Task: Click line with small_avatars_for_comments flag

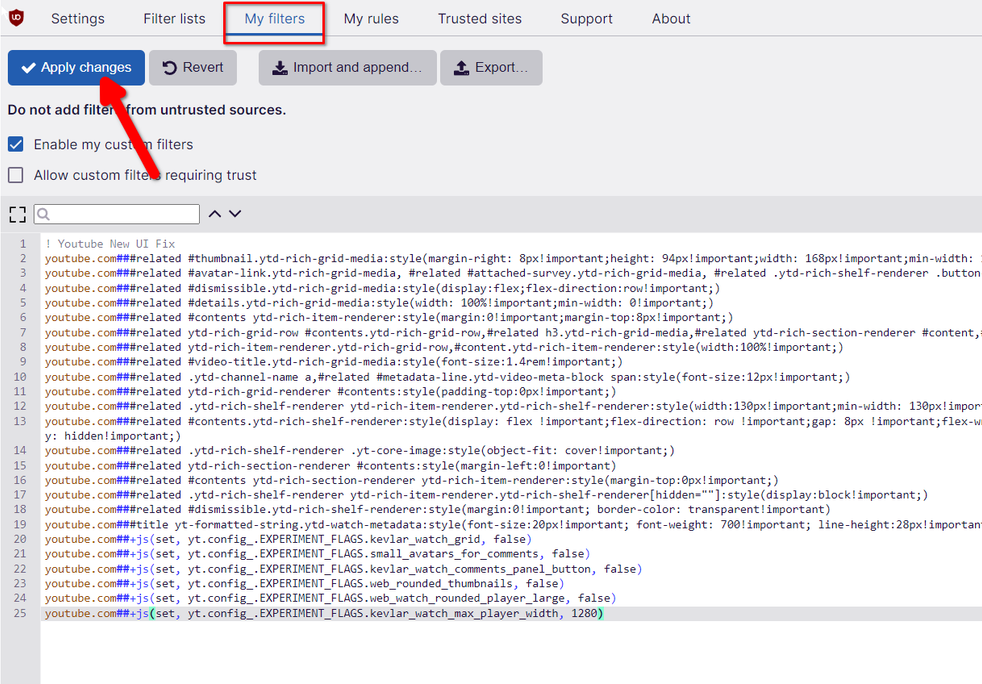Action: pyautogui.click(x=318, y=554)
